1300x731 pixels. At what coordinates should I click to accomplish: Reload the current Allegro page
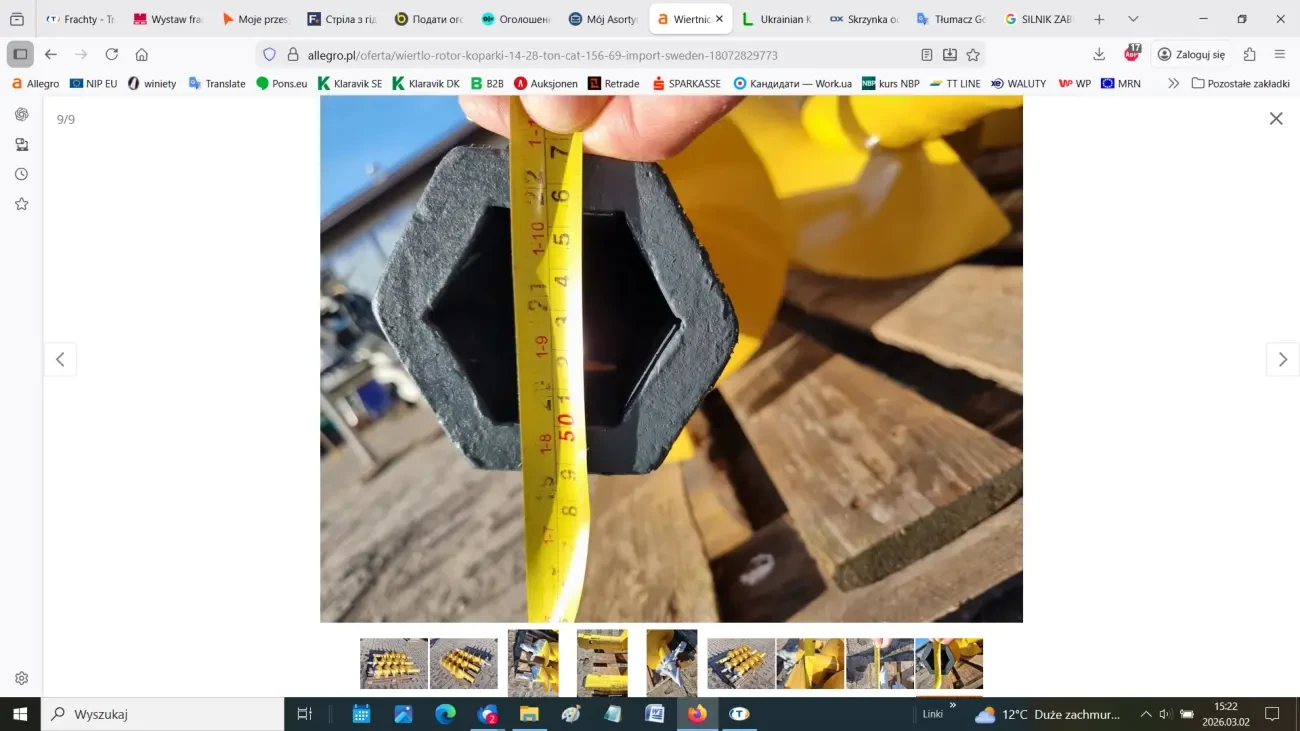pyautogui.click(x=112, y=55)
